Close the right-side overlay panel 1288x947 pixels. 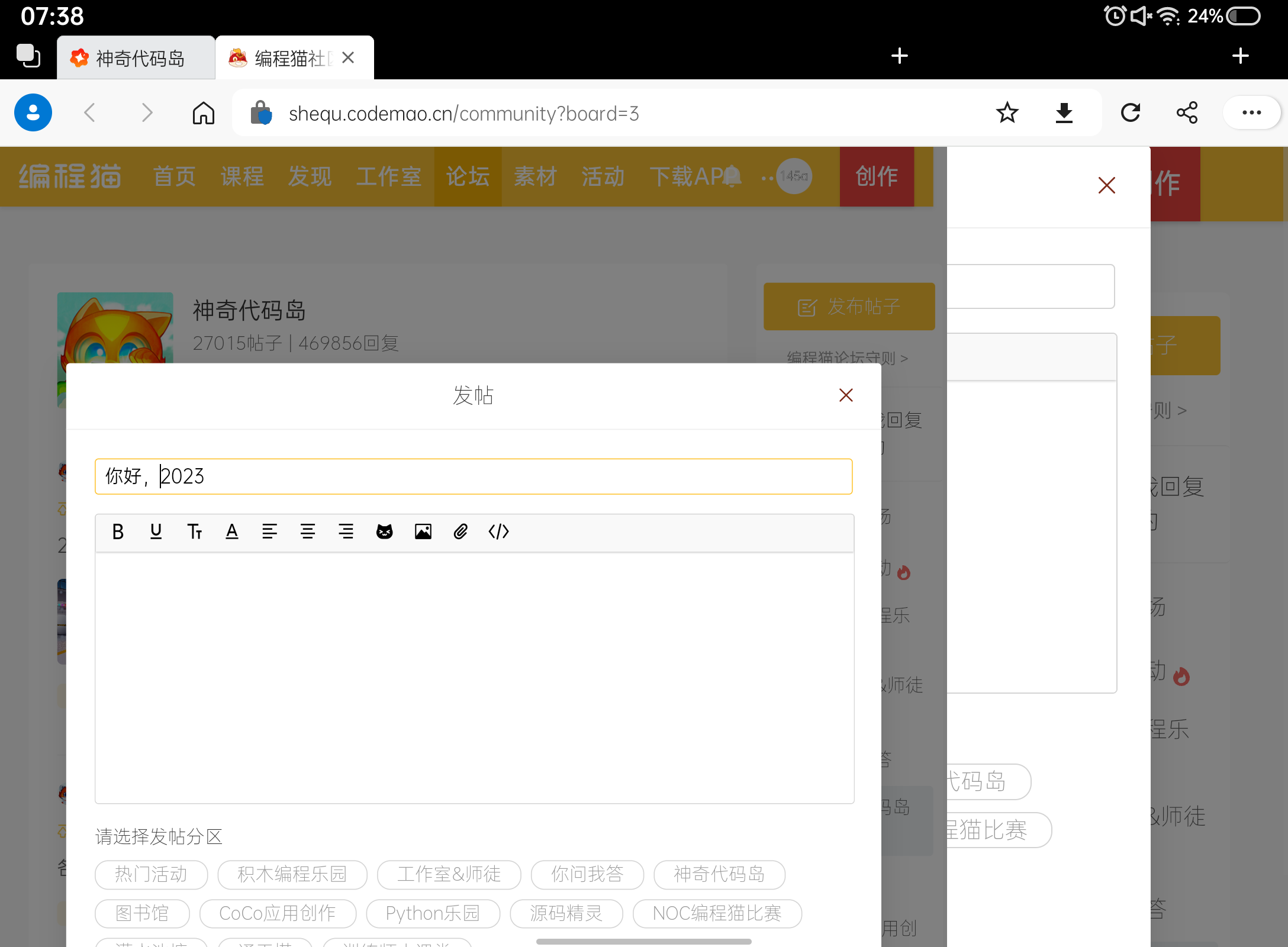point(1106,185)
